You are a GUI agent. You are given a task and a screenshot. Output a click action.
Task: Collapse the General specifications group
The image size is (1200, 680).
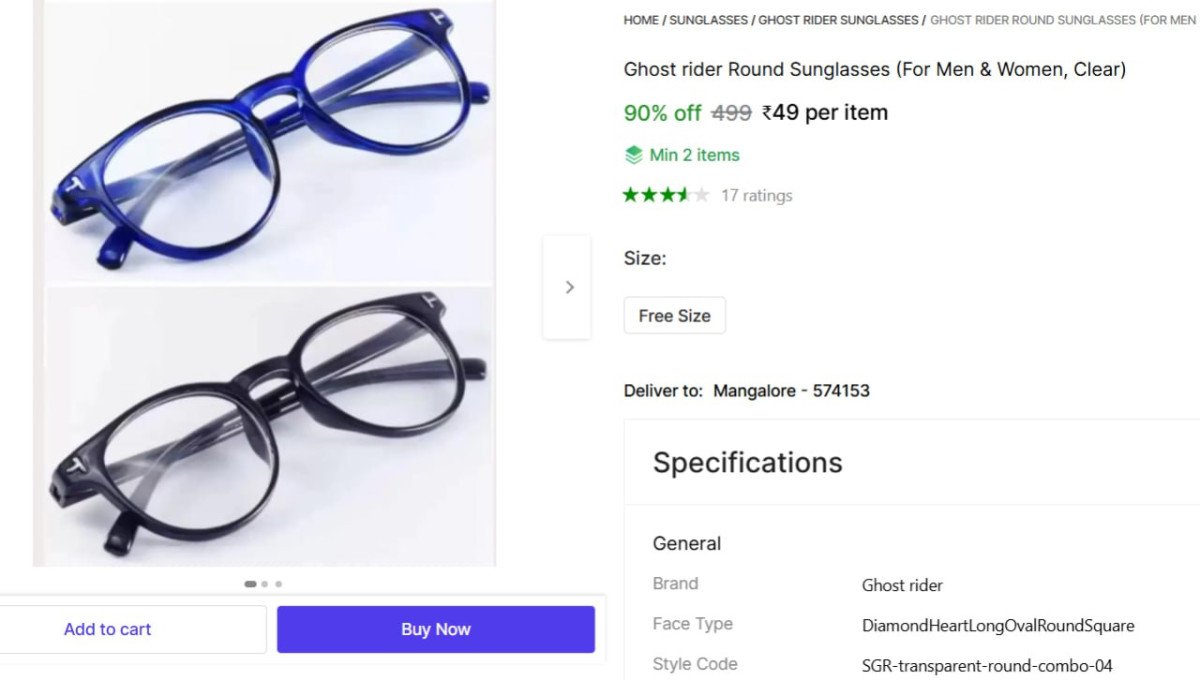pyautogui.click(x=687, y=544)
